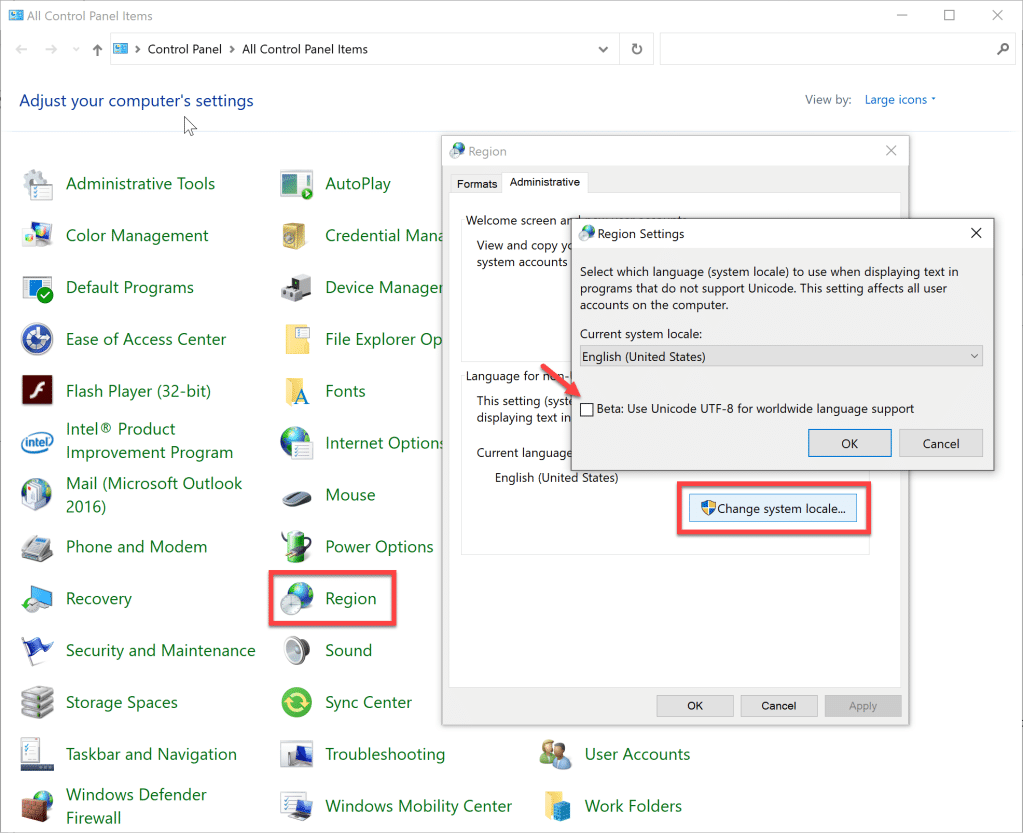
Task: Click Cancel at bottom of Region window
Action: coord(778,706)
